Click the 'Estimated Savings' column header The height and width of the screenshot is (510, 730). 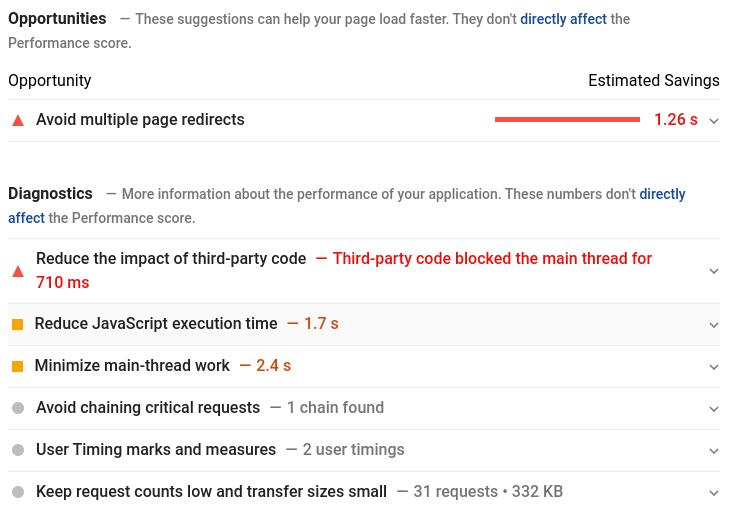pyautogui.click(x=653, y=81)
